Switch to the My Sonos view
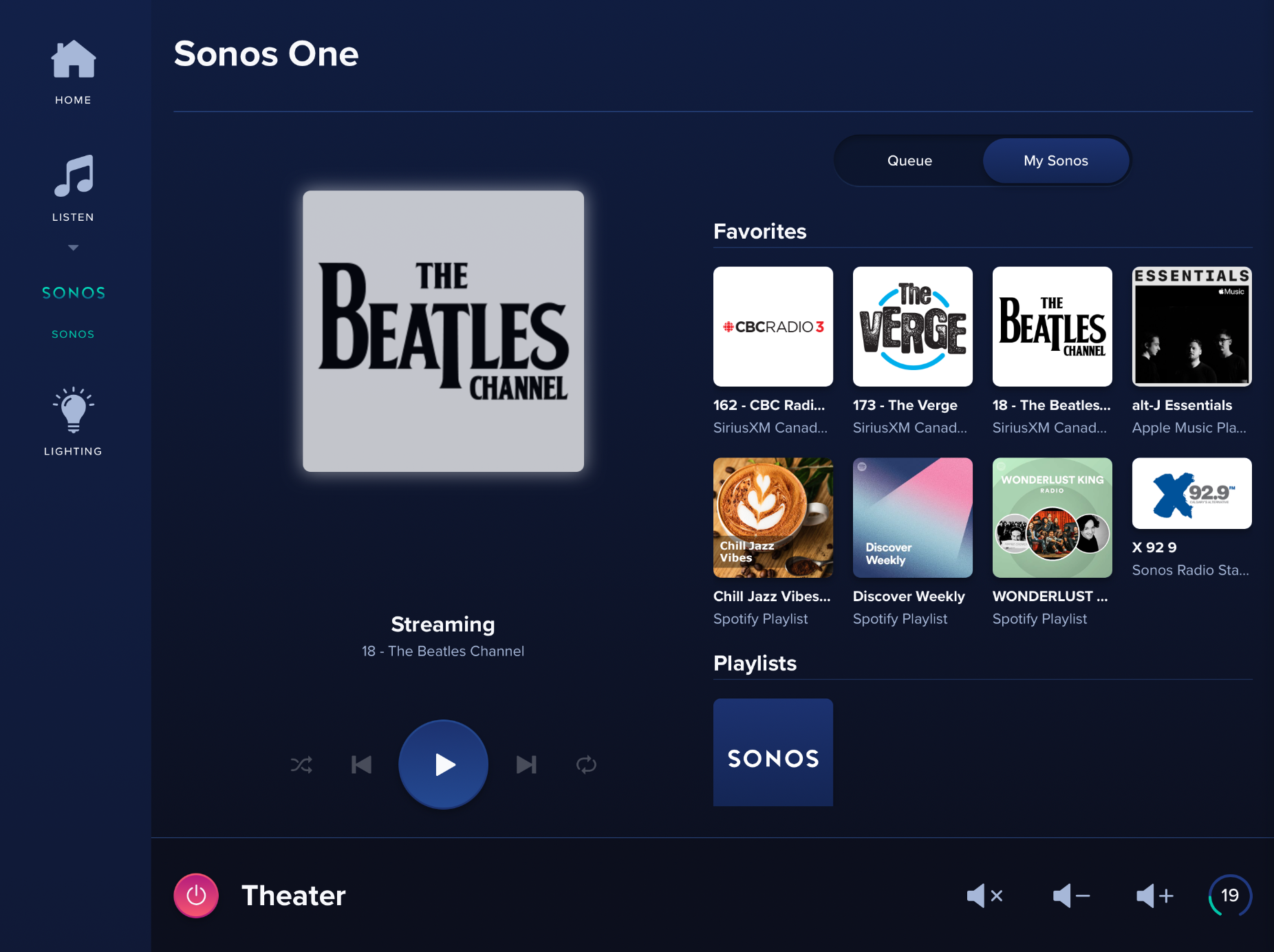This screenshot has height=952, width=1274. 1056,160
